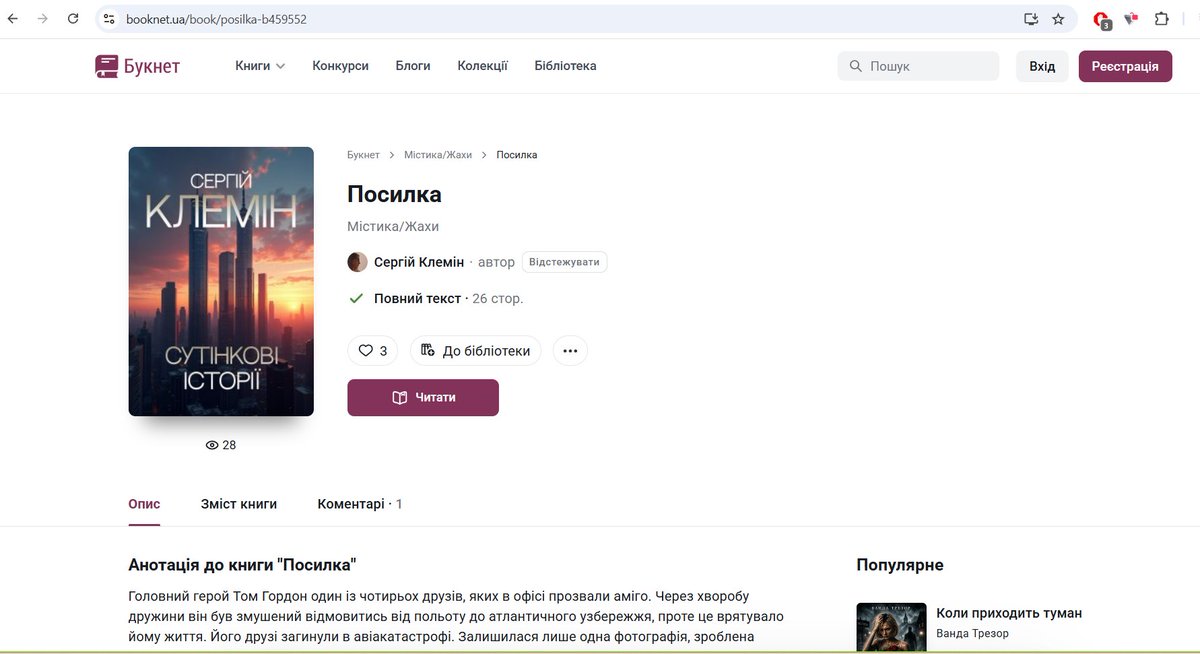Click the Містика/Жахи genre under title
Screen dimensions: 1200x654
coord(393,226)
